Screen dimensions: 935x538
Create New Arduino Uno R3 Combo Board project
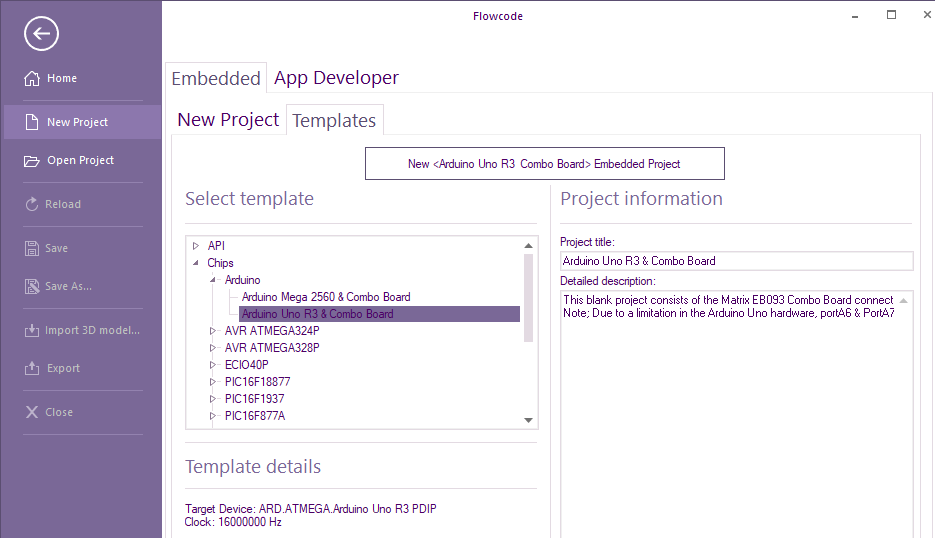544,163
